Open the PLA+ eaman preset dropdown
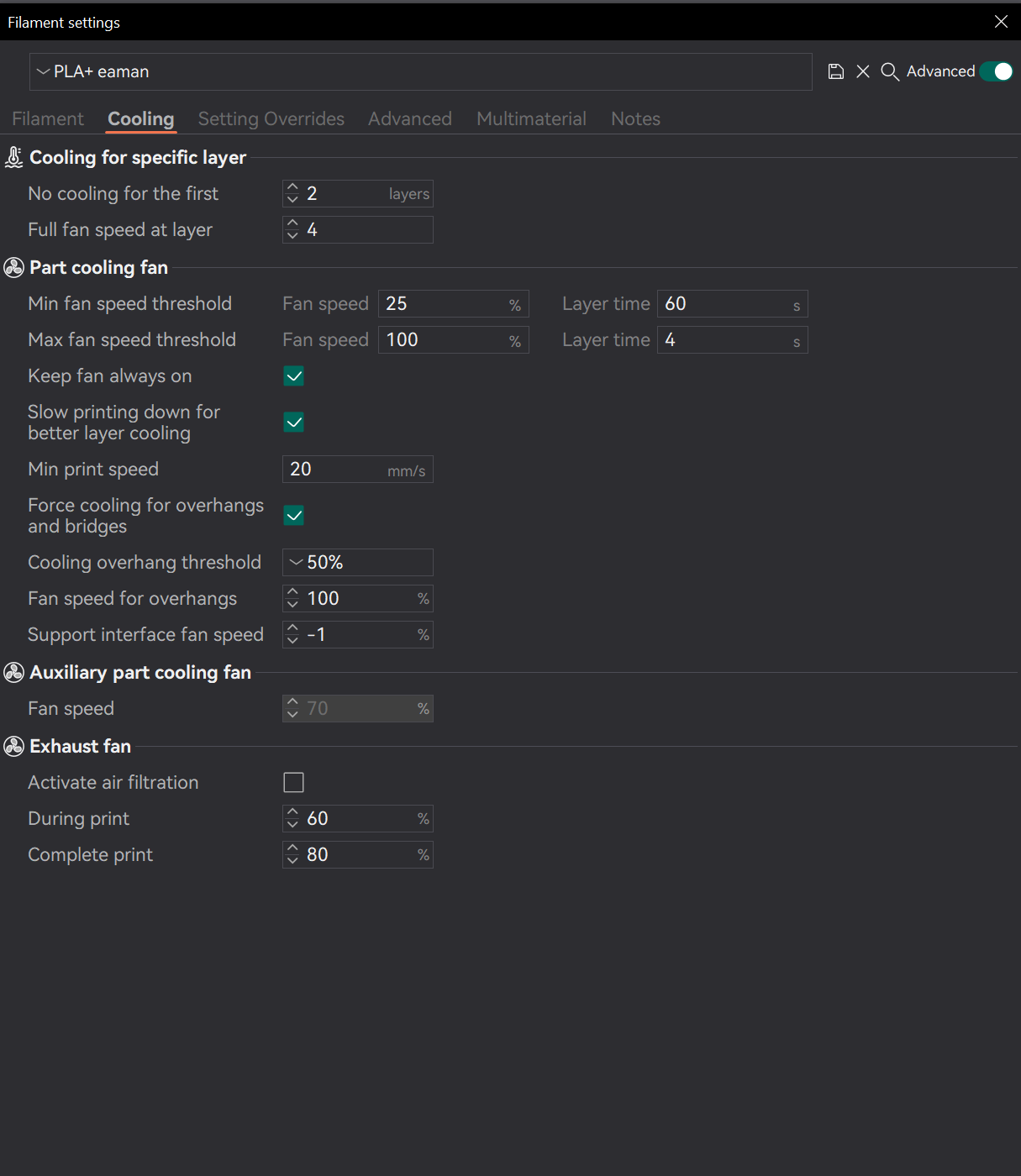 [420, 72]
